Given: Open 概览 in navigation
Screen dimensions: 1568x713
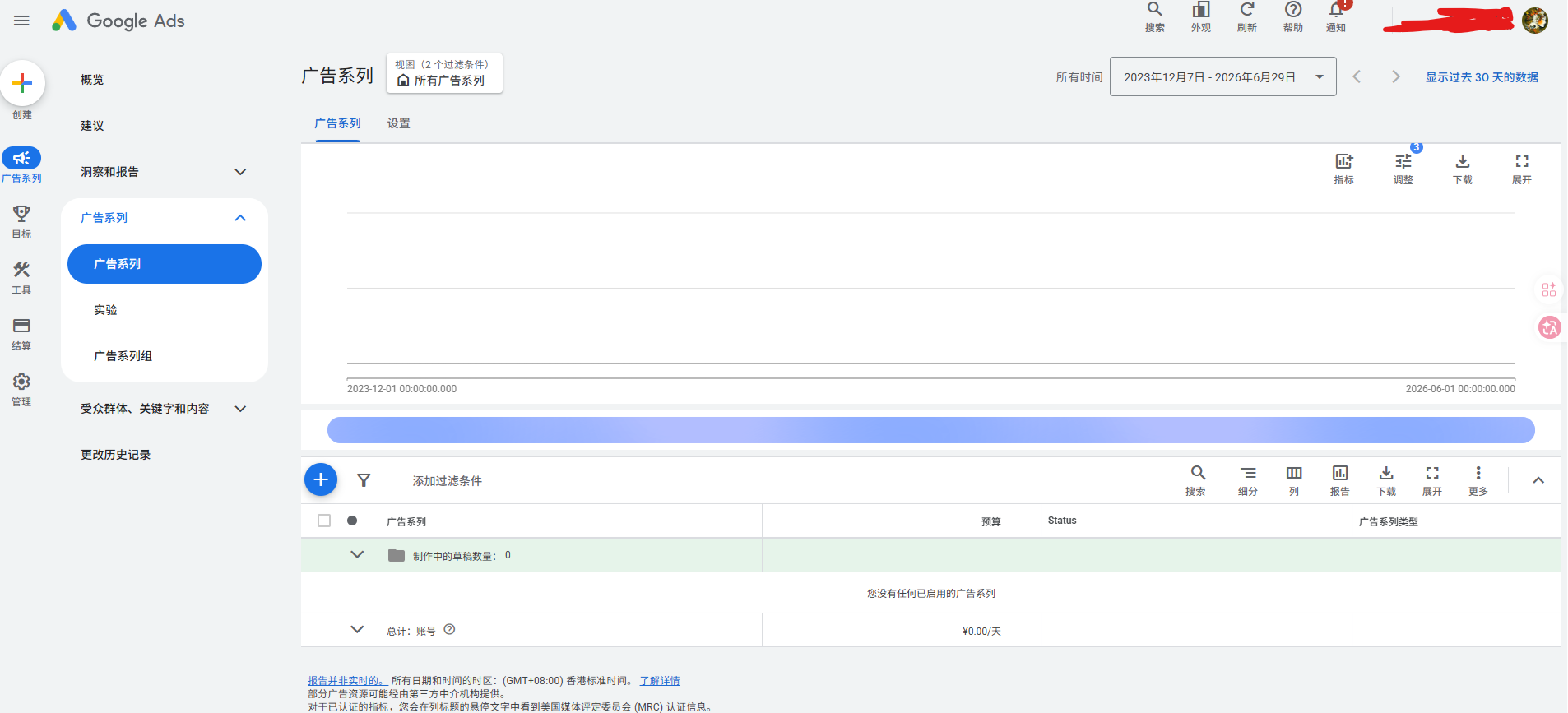Looking at the screenshot, I should tap(92, 80).
